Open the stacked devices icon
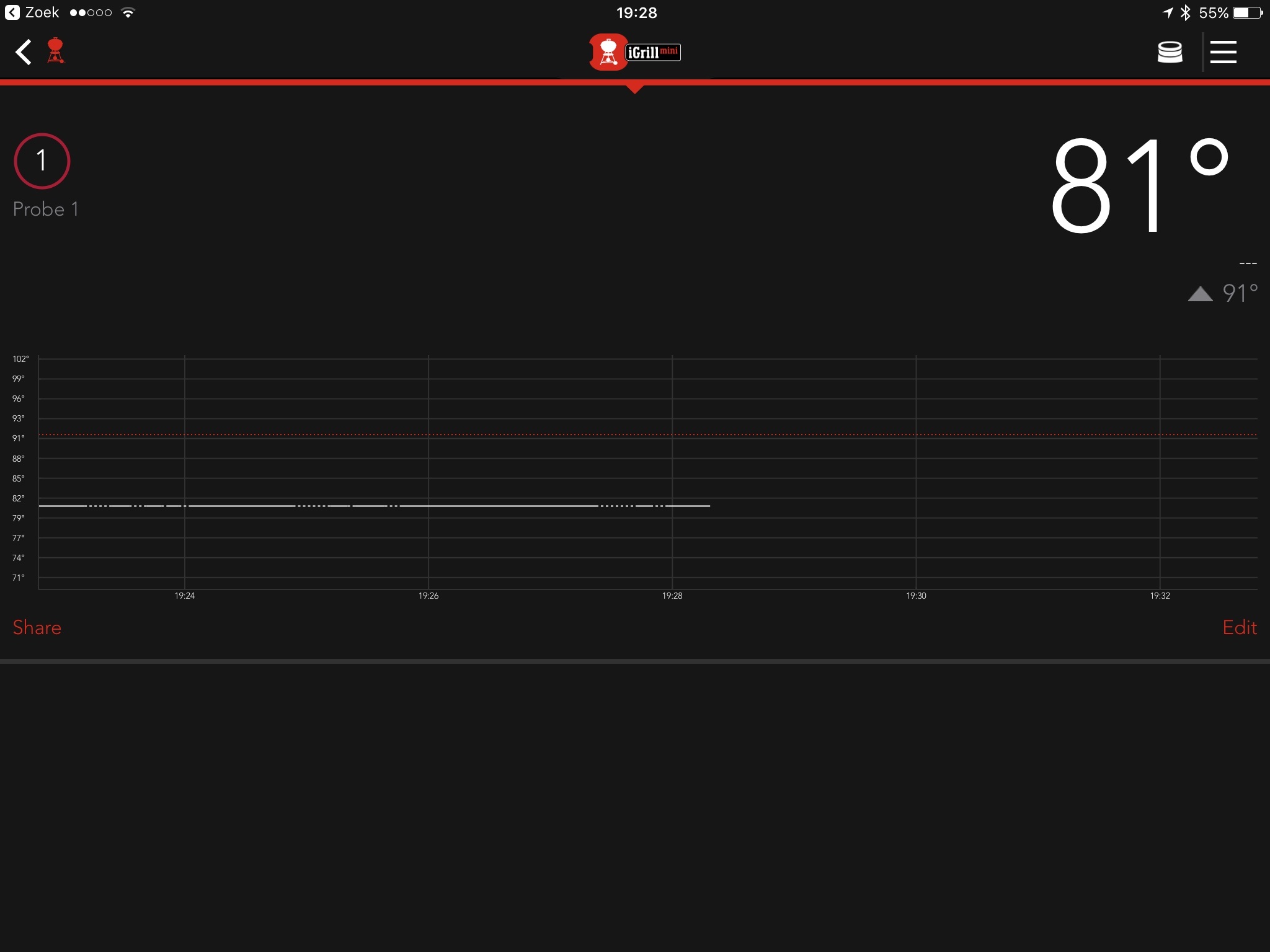1270x952 pixels. (x=1170, y=52)
